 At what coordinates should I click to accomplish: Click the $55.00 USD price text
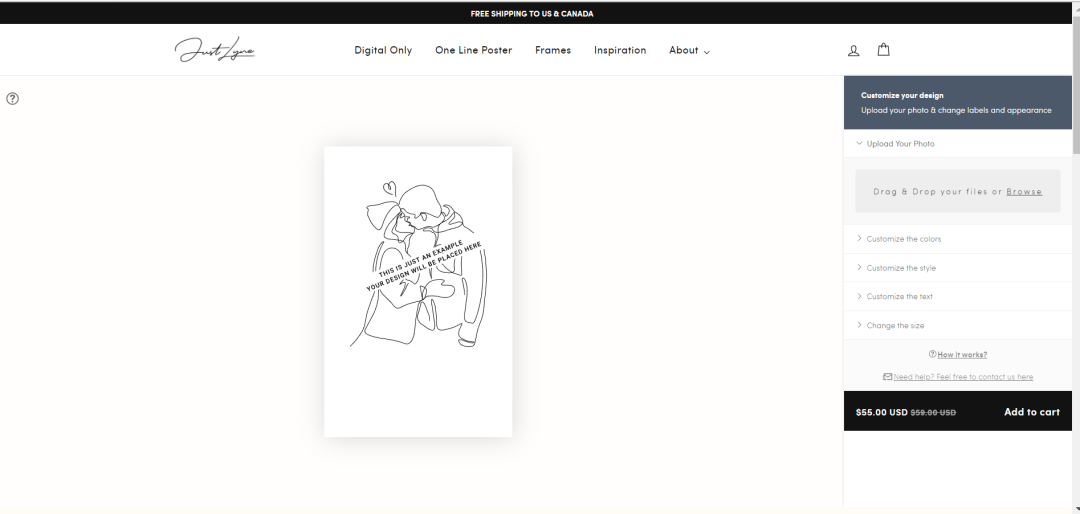(x=882, y=413)
